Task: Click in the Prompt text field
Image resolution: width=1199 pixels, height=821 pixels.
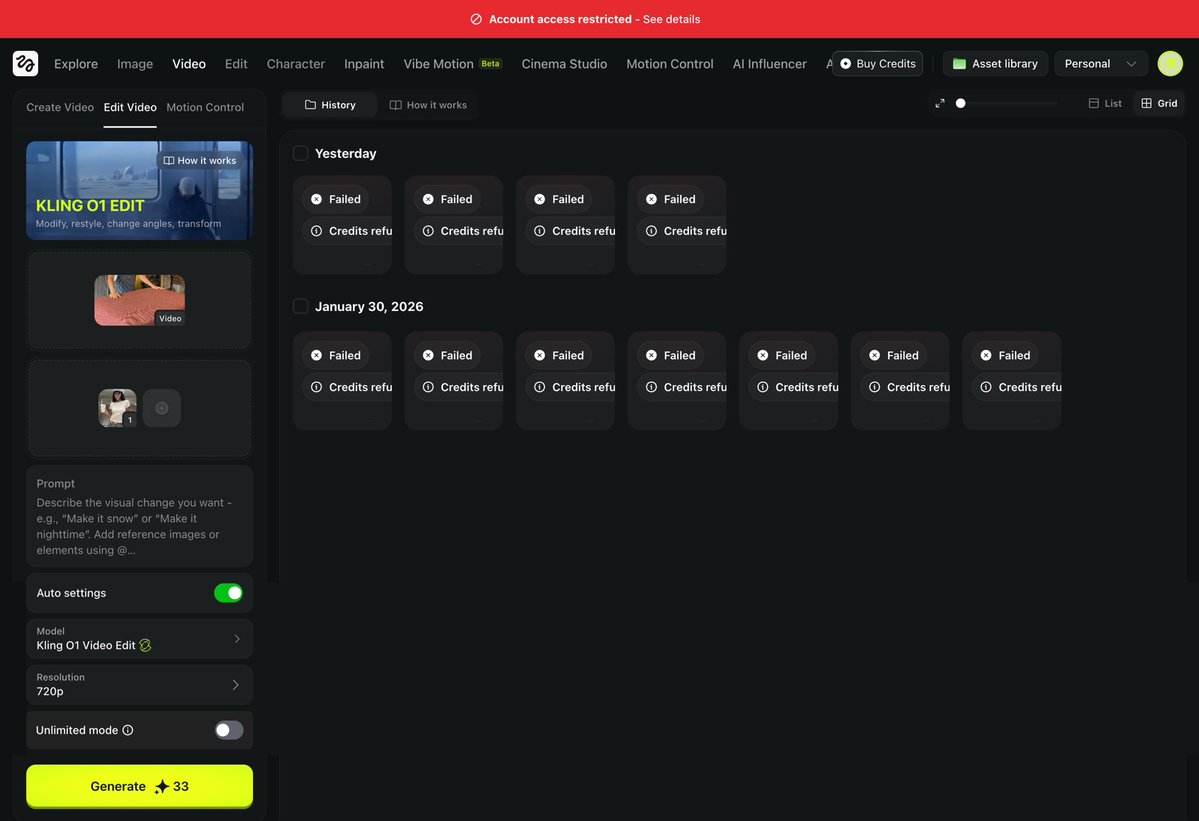Action: pyautogui.click(x=139, y=516)
